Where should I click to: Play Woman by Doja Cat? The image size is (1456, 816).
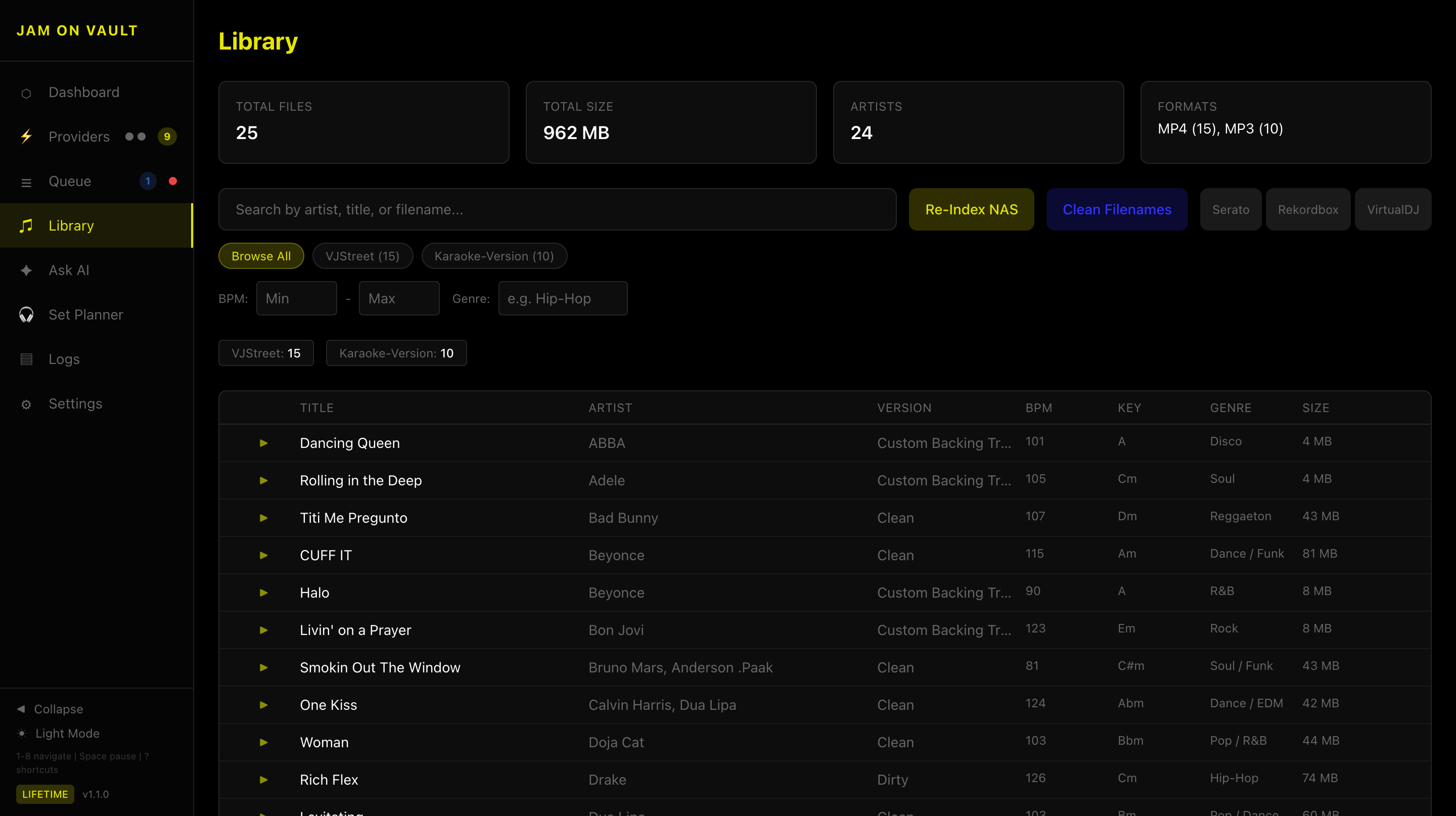[263, 743]
